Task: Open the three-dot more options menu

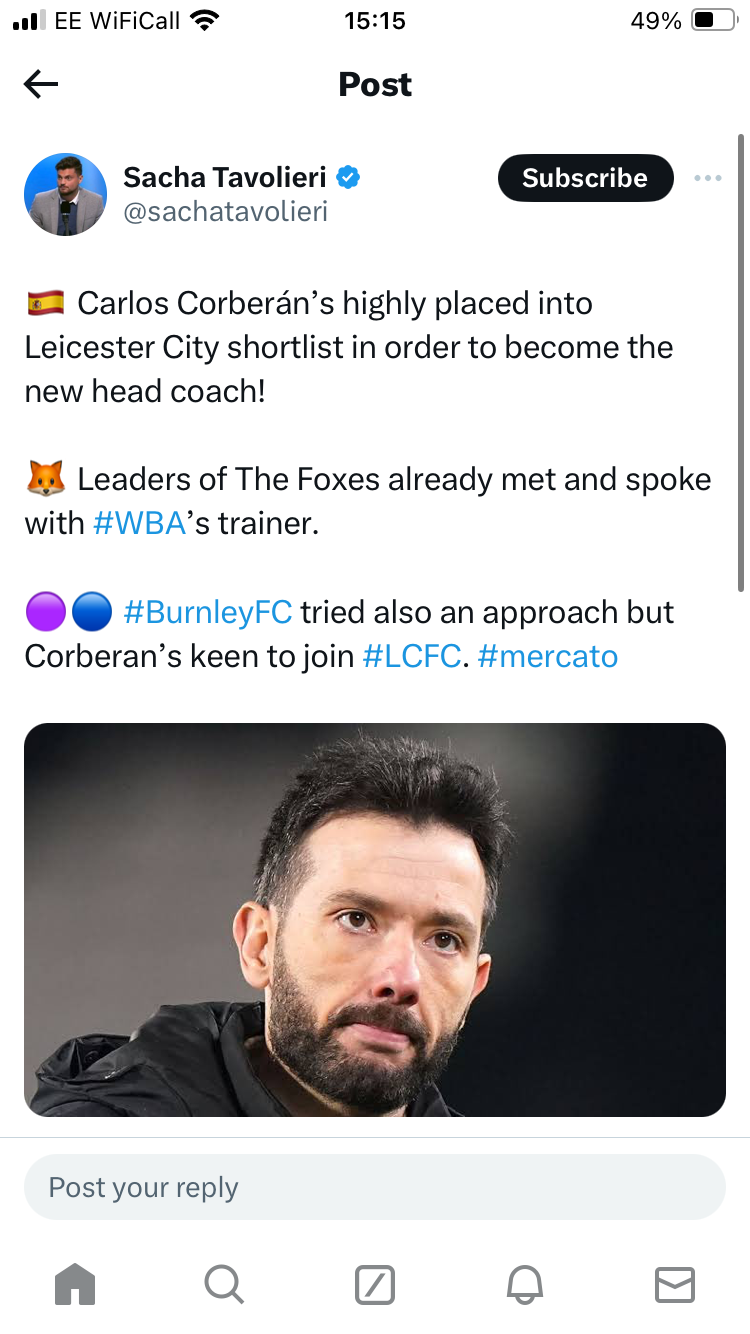Action: [x=707, y=178]
